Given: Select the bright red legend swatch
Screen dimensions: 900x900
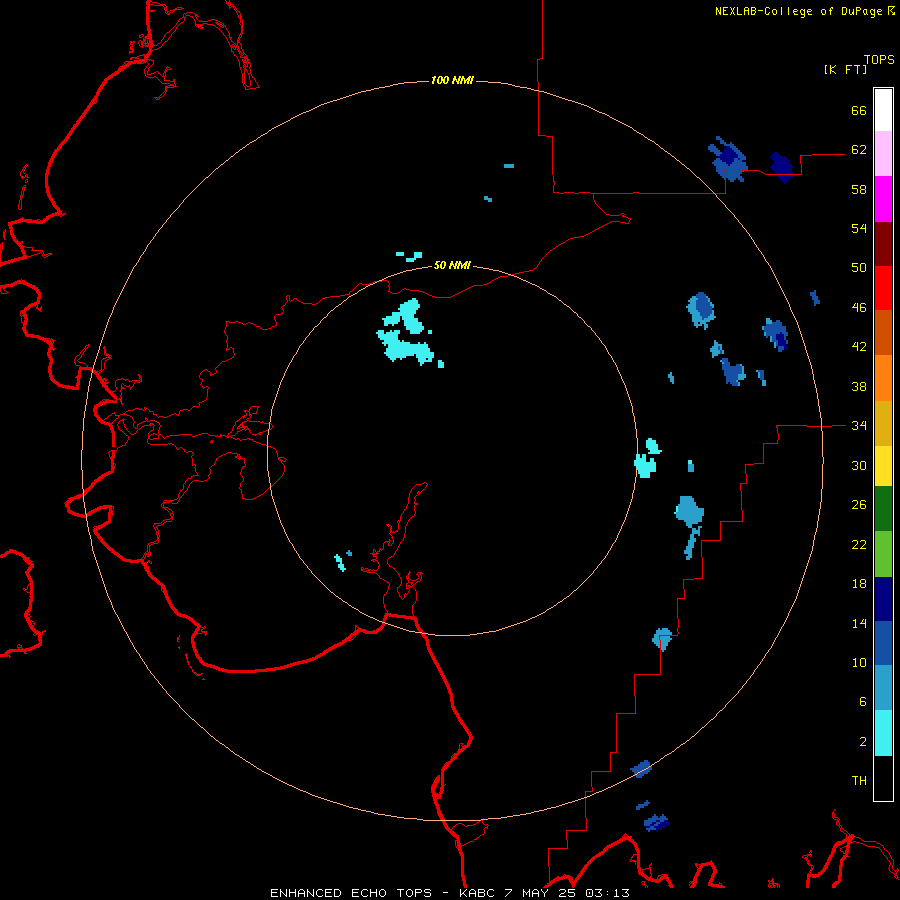Looking at the screenshot, I should click(883, 288).
